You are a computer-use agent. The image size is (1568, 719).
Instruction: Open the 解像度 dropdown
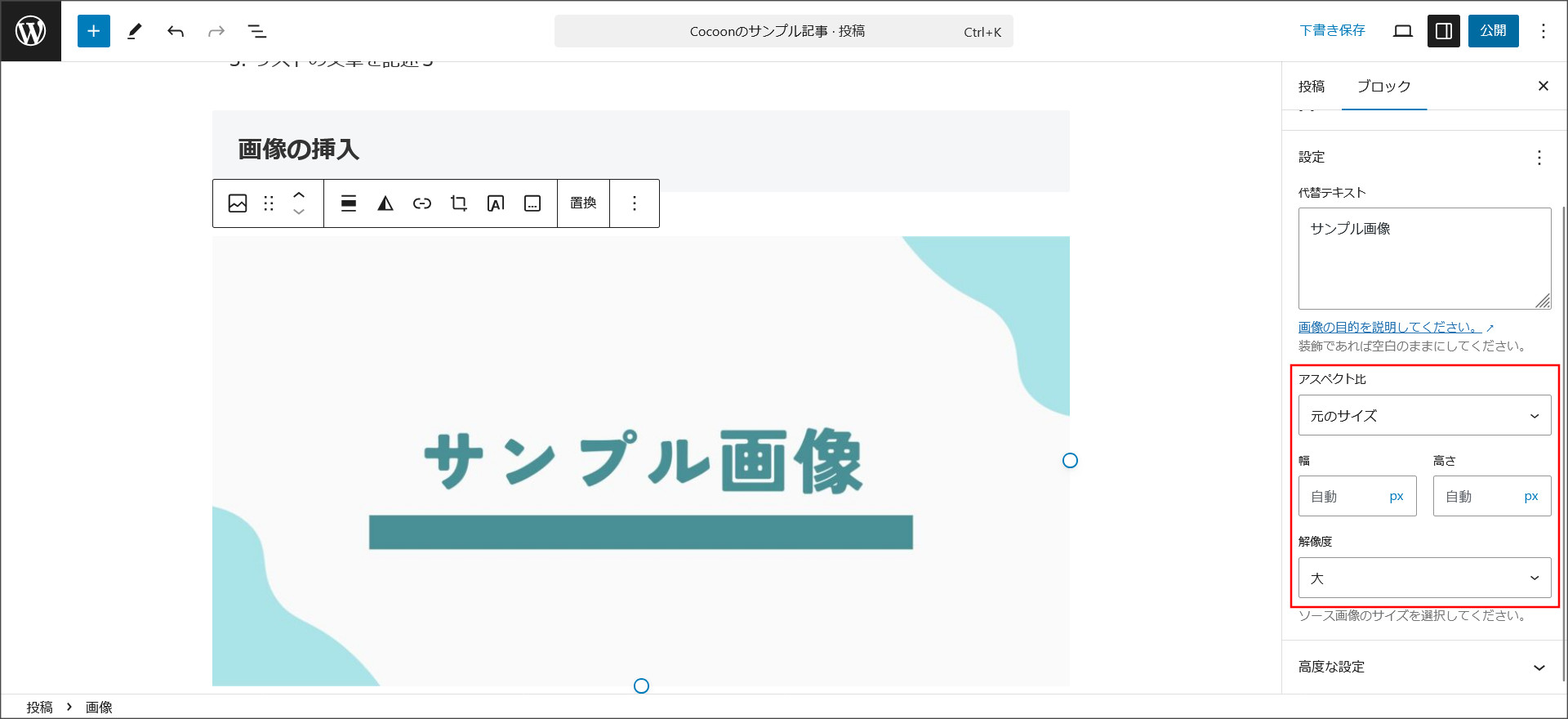click(1425, 578)
